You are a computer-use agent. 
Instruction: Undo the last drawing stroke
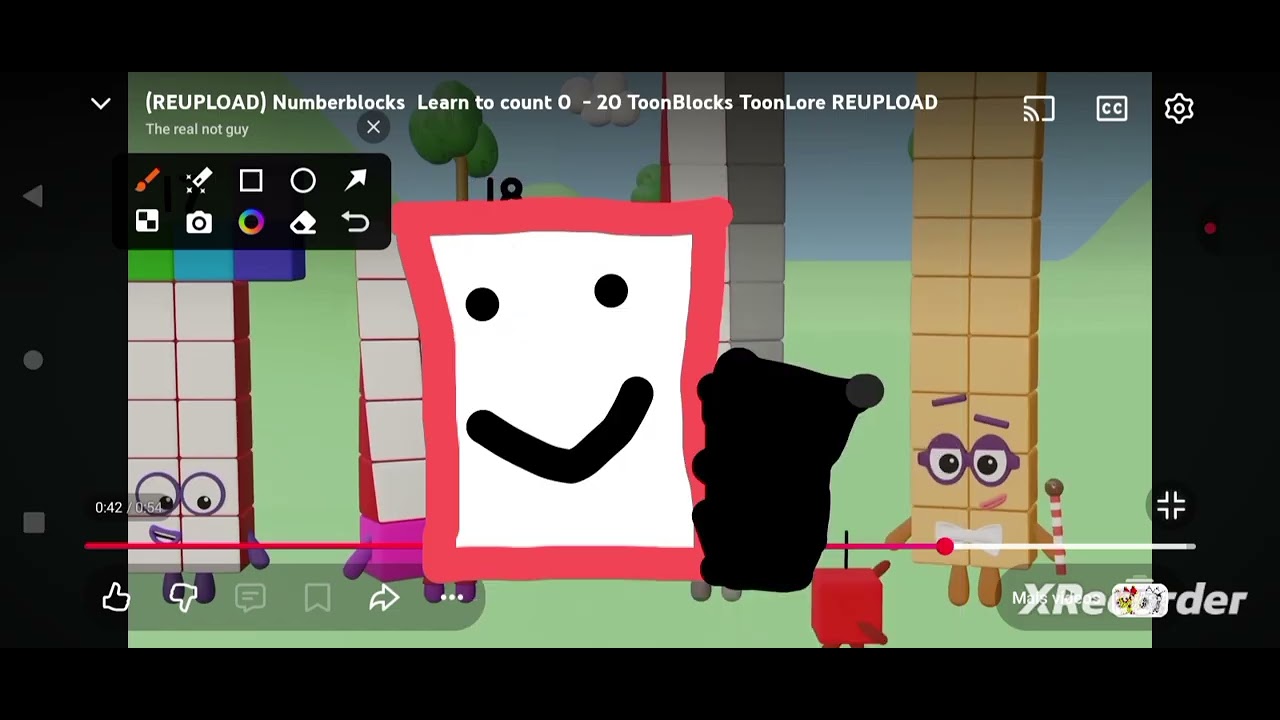[x=356, y=222]
